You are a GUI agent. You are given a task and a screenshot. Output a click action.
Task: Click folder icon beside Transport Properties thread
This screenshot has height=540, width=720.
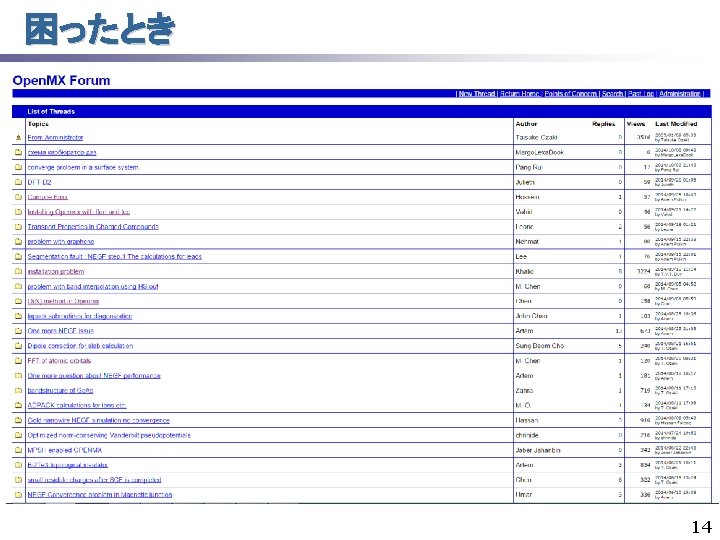click(x=18, y=227)
